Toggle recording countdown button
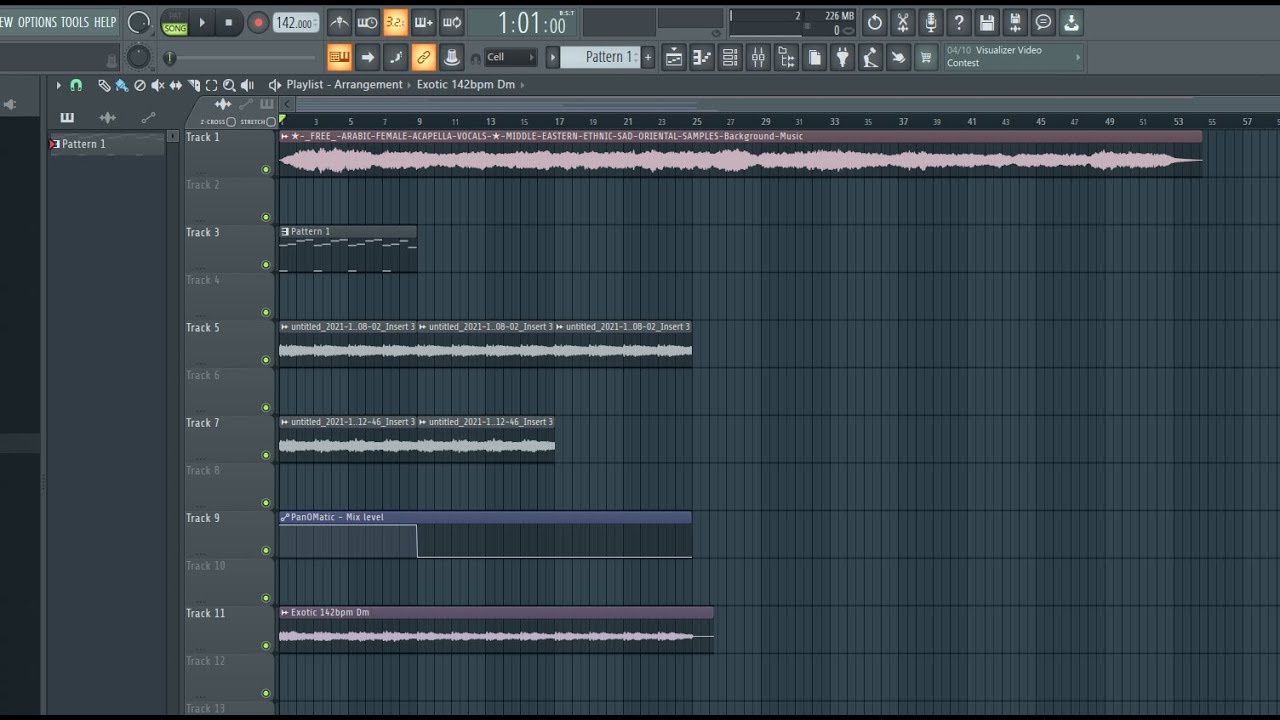 pos(395,22)
